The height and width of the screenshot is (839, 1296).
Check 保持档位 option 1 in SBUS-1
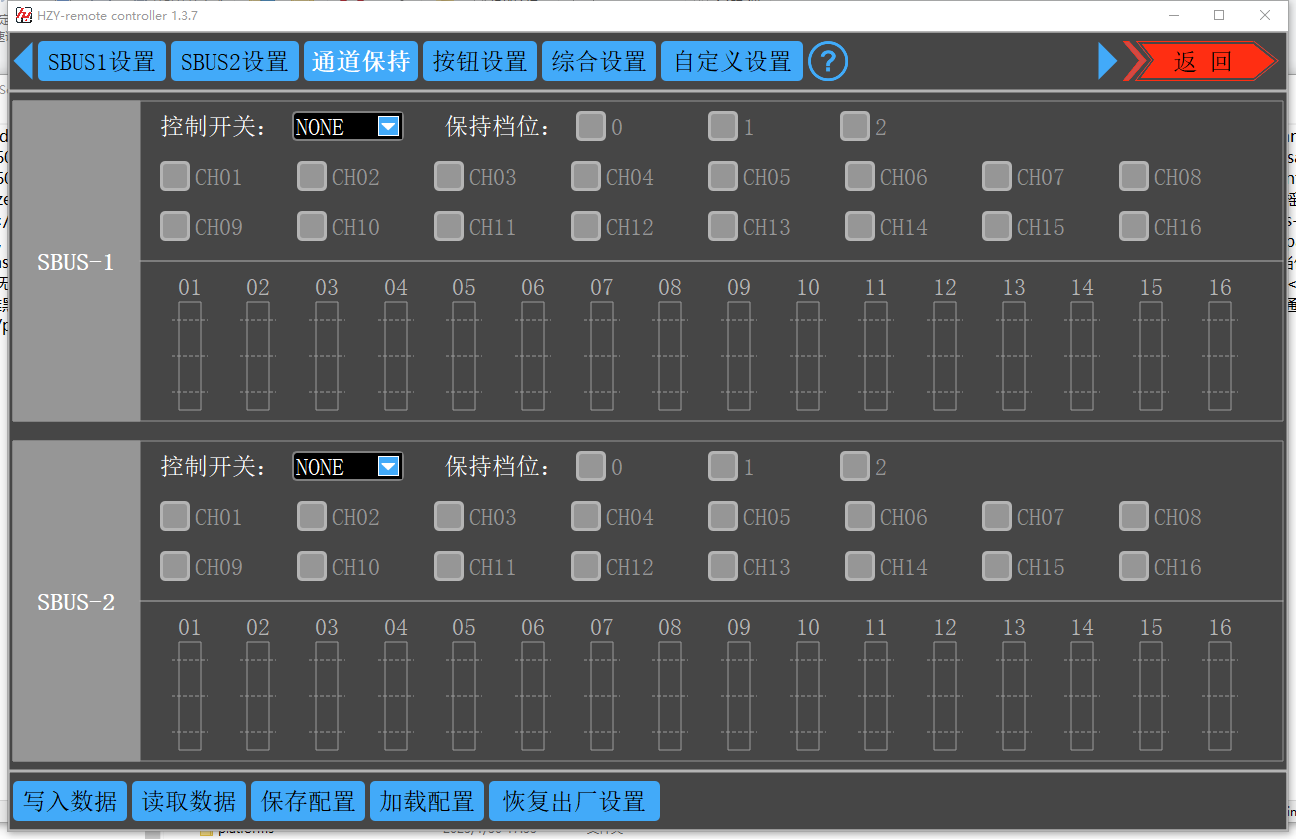pos(722,127)
